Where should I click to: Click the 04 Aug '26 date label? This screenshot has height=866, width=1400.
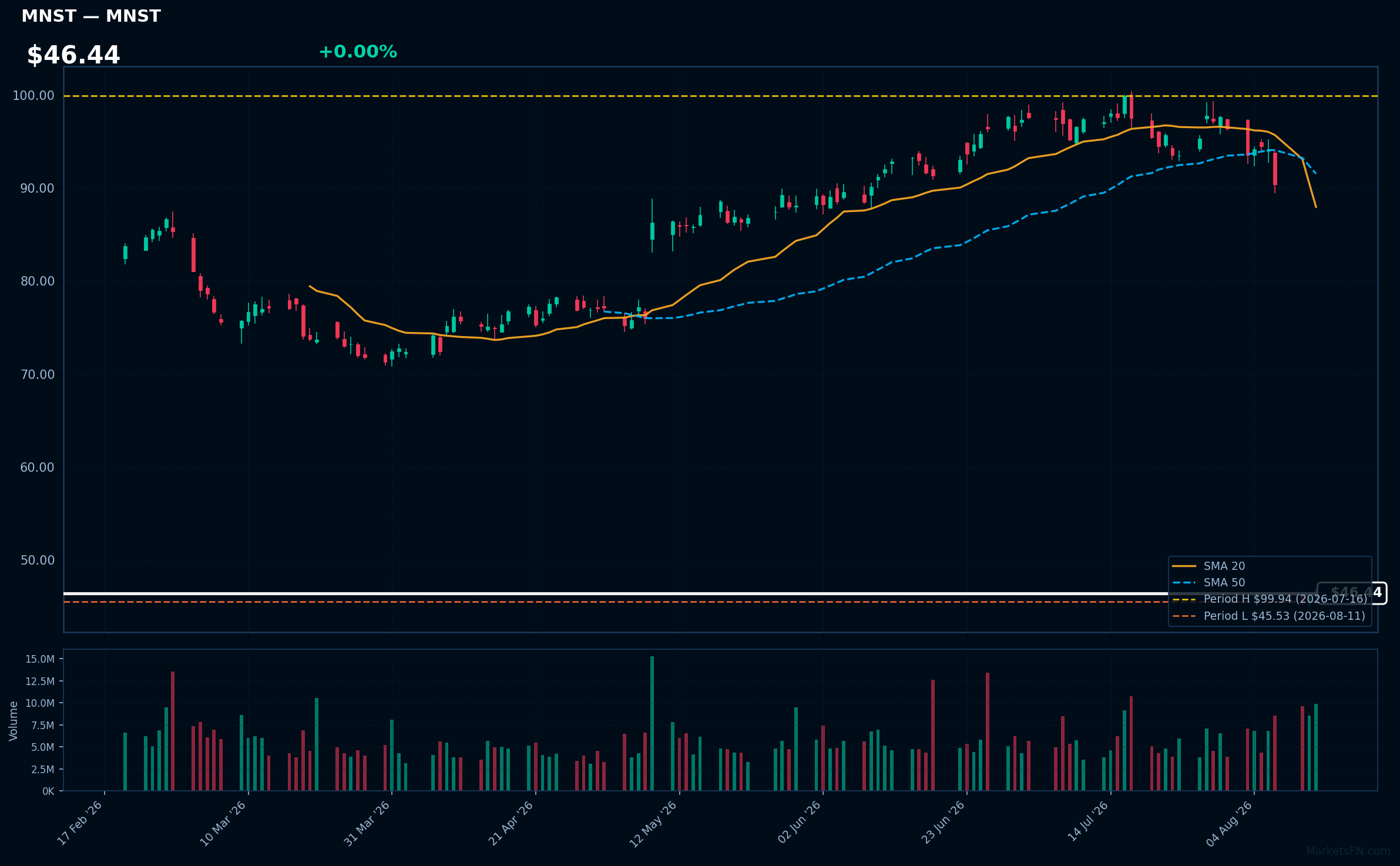1228,824
